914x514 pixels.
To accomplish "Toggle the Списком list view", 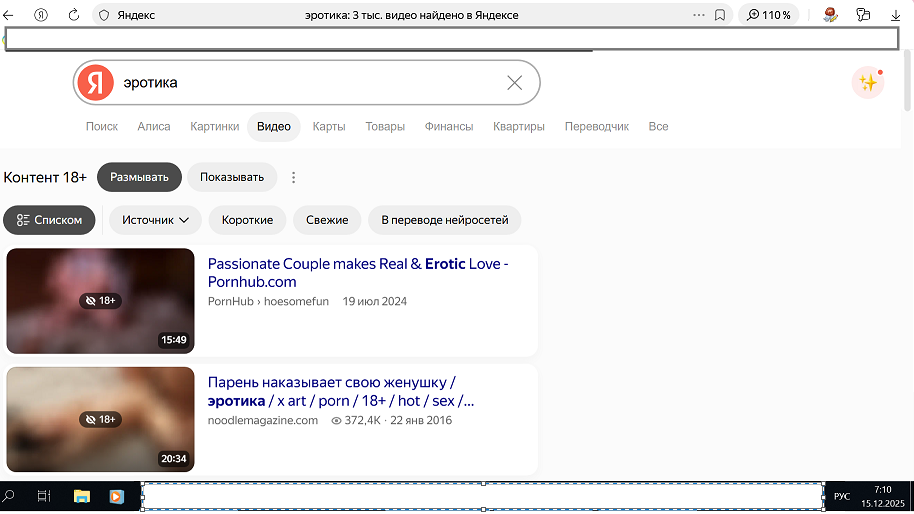I will (49, 220).
